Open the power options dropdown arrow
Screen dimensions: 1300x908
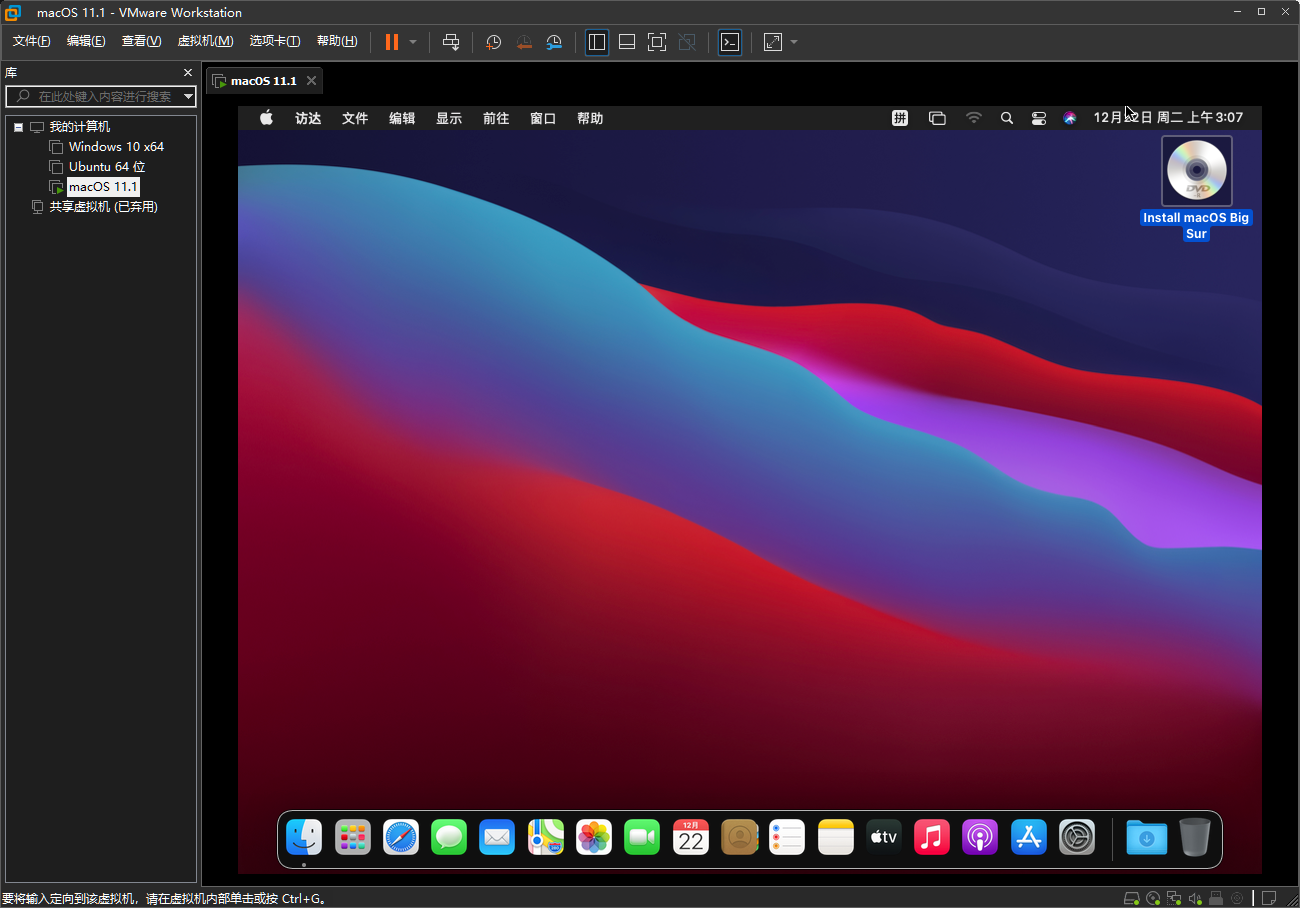413,42
